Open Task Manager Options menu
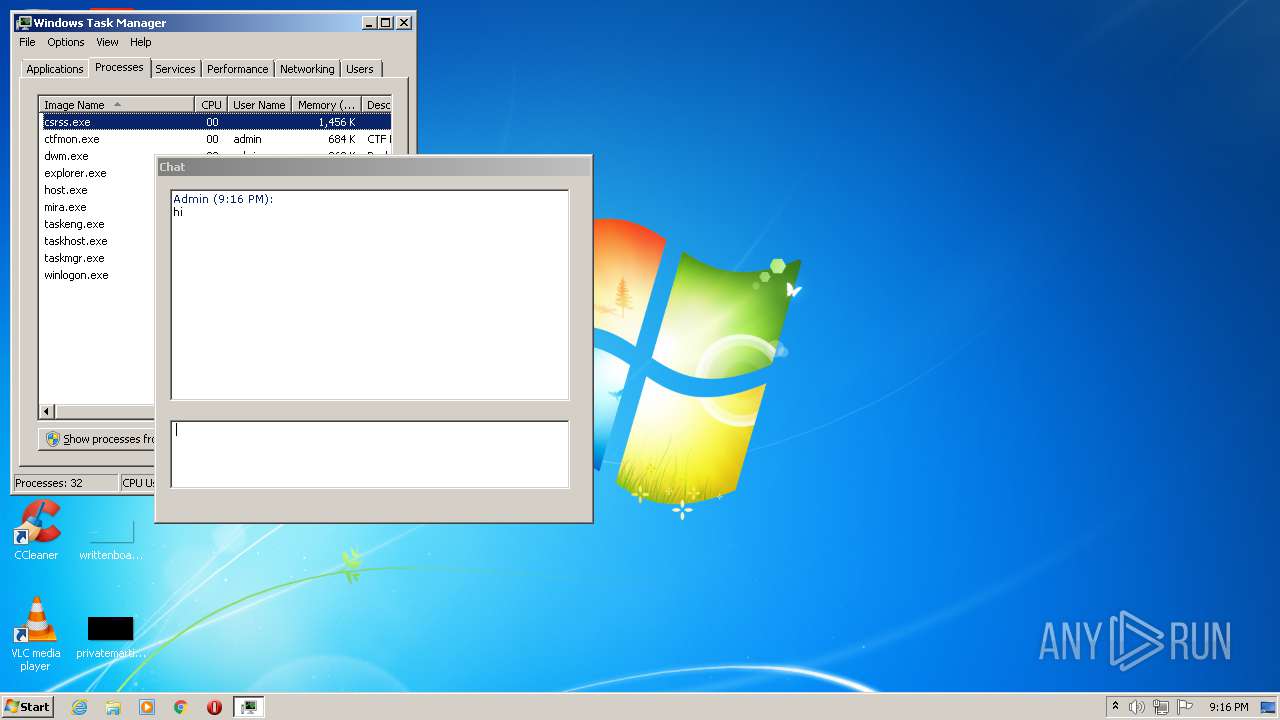This screenshot has width=1280, height=720. pyautogui.click(x=66, y=42)
